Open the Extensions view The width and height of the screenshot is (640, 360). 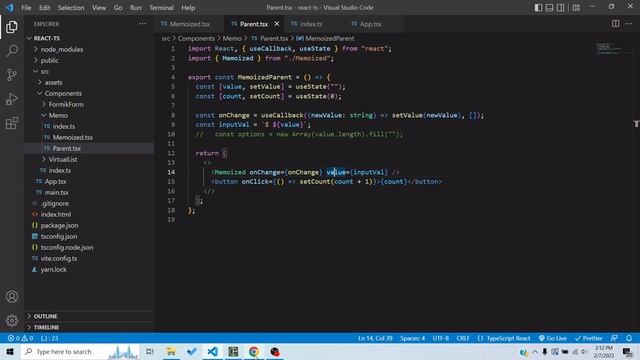pos(12,123)
